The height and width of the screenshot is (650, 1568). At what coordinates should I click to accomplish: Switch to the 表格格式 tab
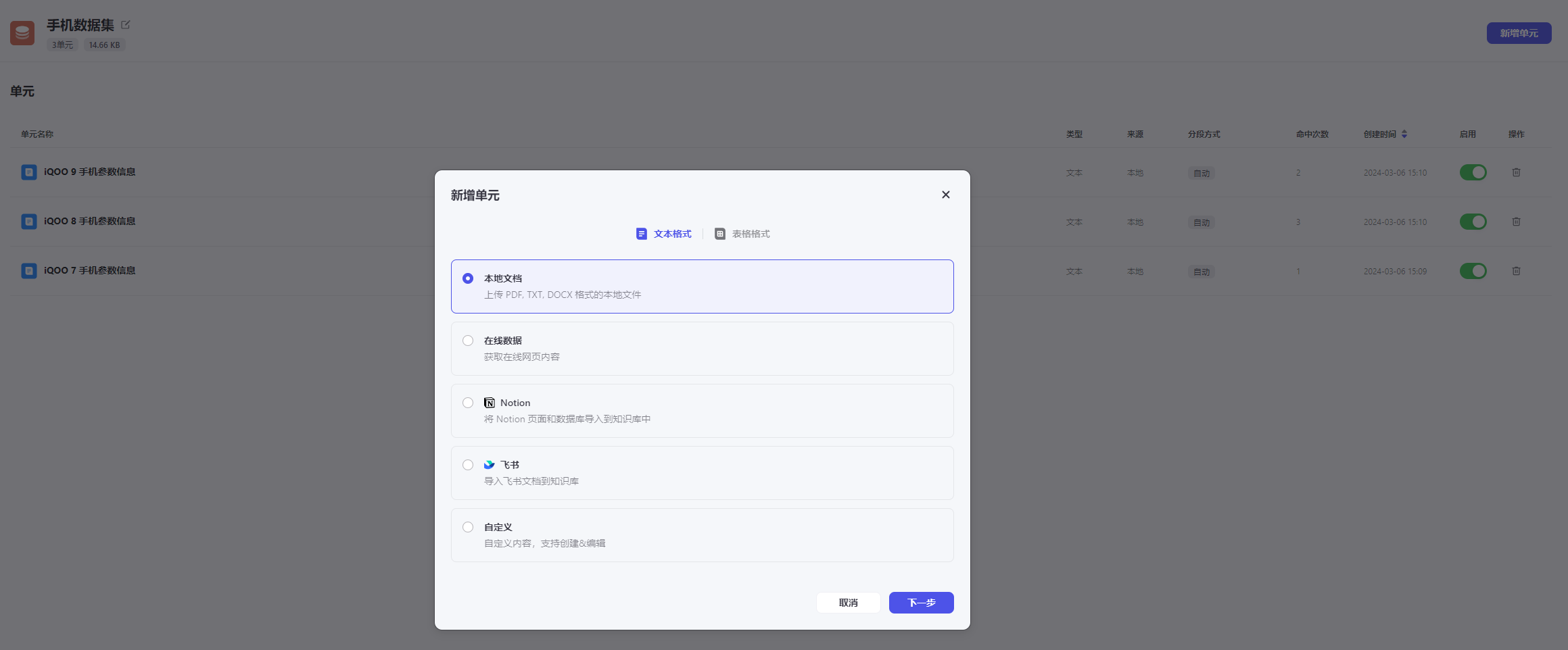point(742,234)
